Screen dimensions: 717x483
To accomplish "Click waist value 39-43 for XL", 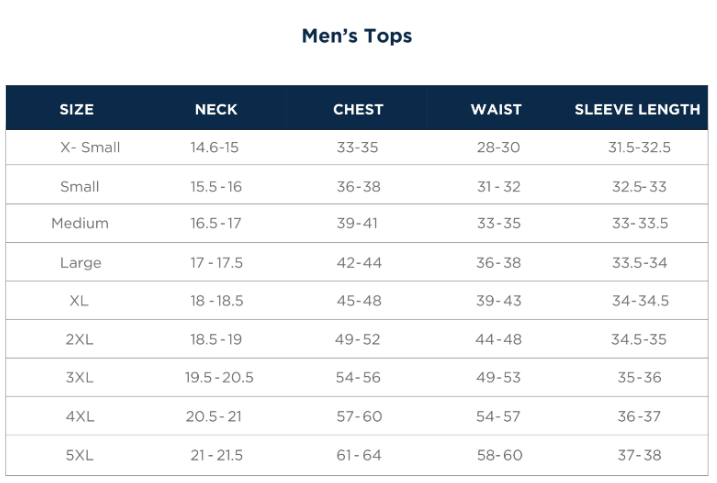I will tap(498, 301).
